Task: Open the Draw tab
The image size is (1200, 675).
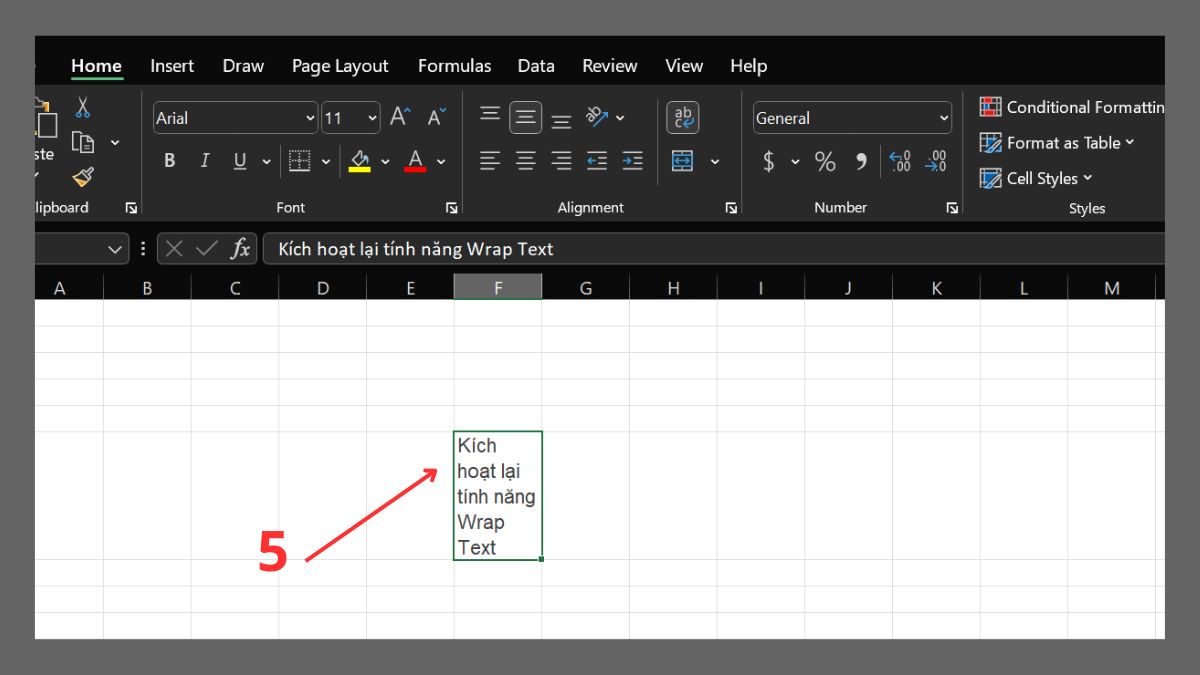Action: pos(242,66)
